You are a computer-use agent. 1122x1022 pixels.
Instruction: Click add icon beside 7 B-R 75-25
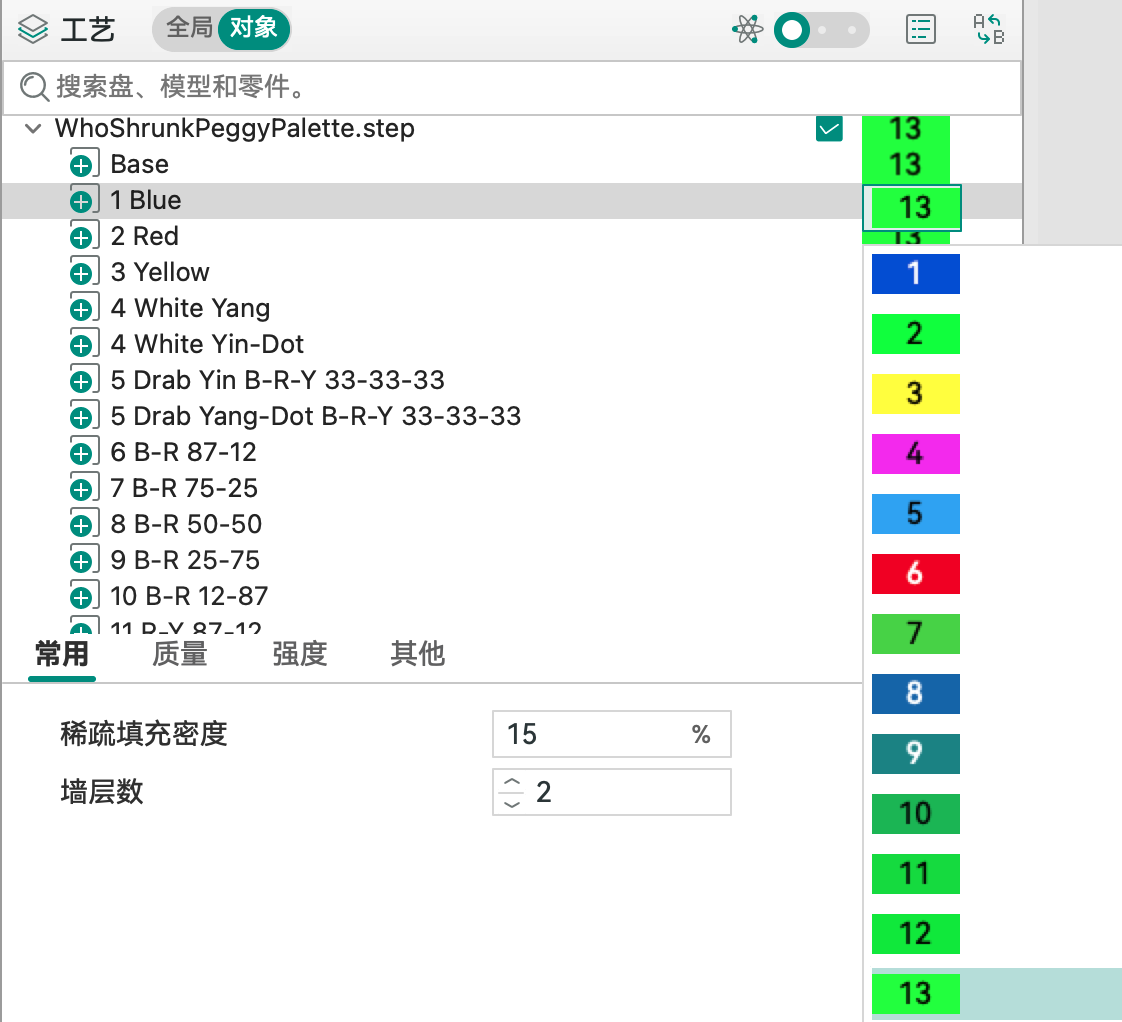click(83, 488)
